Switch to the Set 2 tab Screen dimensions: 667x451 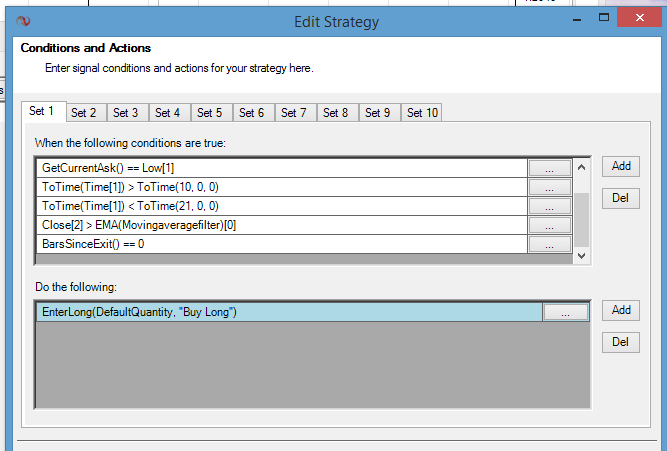84,113
